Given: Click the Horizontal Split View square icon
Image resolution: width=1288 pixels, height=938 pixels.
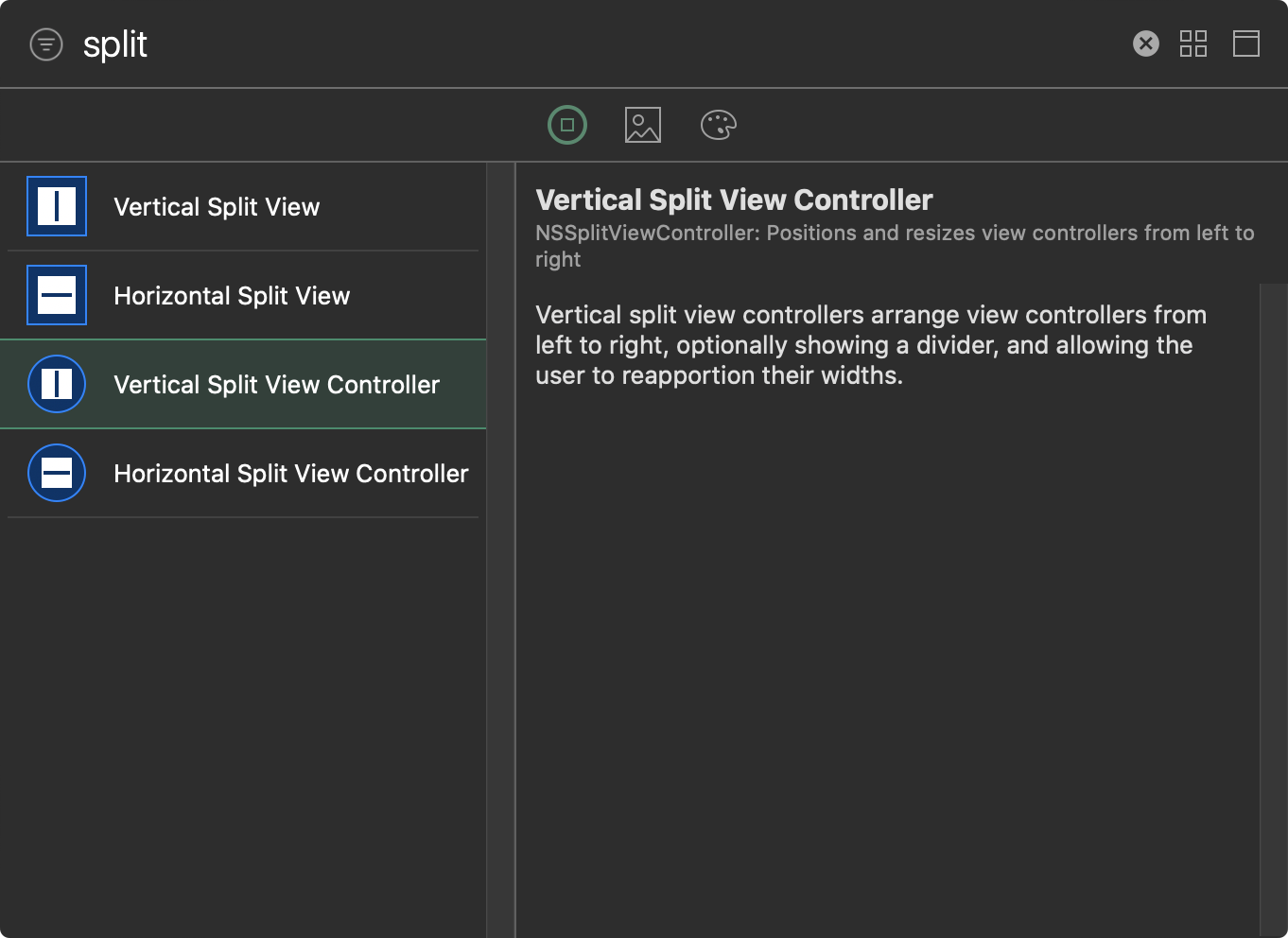Looking at the screenshot, I should [x=57, y=295].
